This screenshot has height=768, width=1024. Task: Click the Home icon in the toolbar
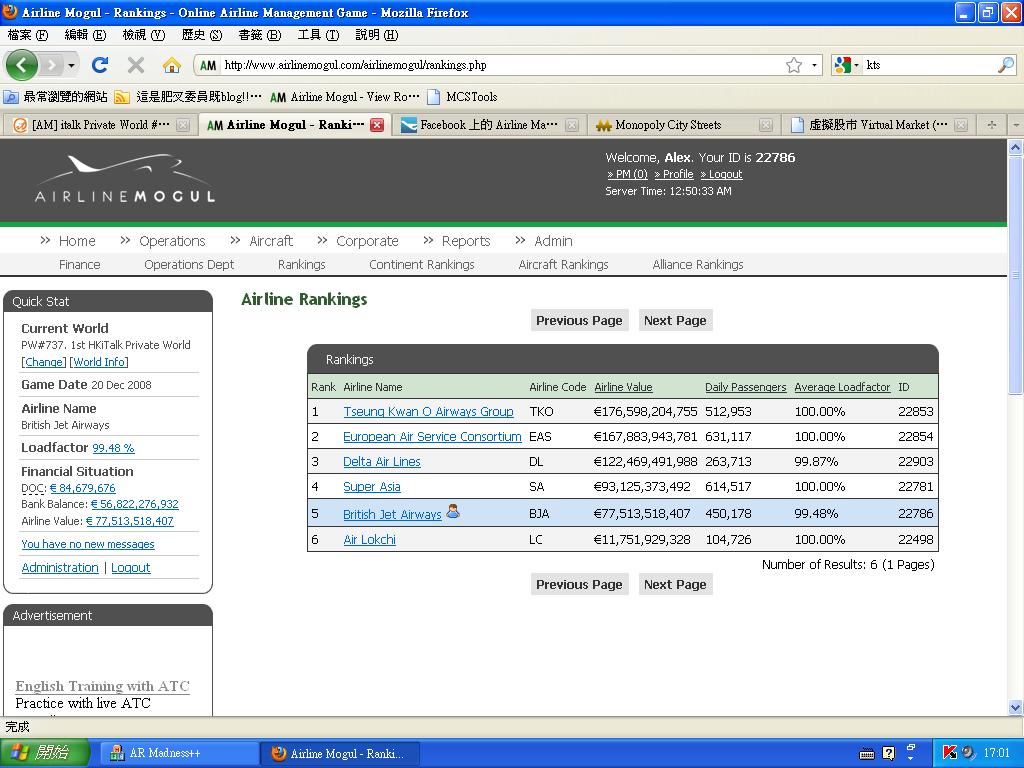[172, 65]
